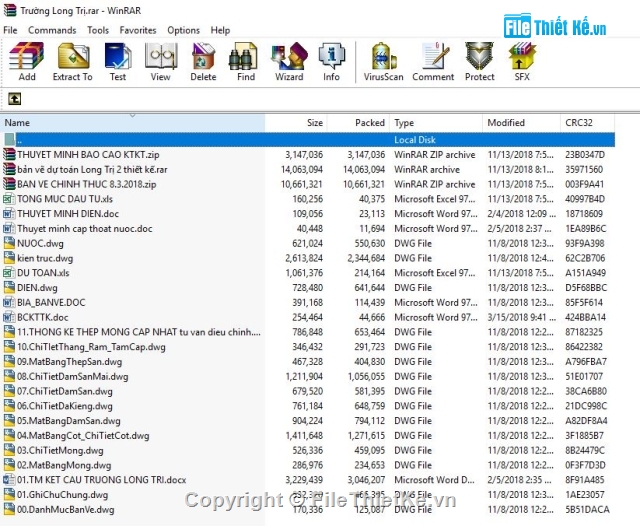Image resolution: width=640 pixels, height=526 pixels.
Task: Start VirusScan from the toolbar
Action: [x=383, y=62]
